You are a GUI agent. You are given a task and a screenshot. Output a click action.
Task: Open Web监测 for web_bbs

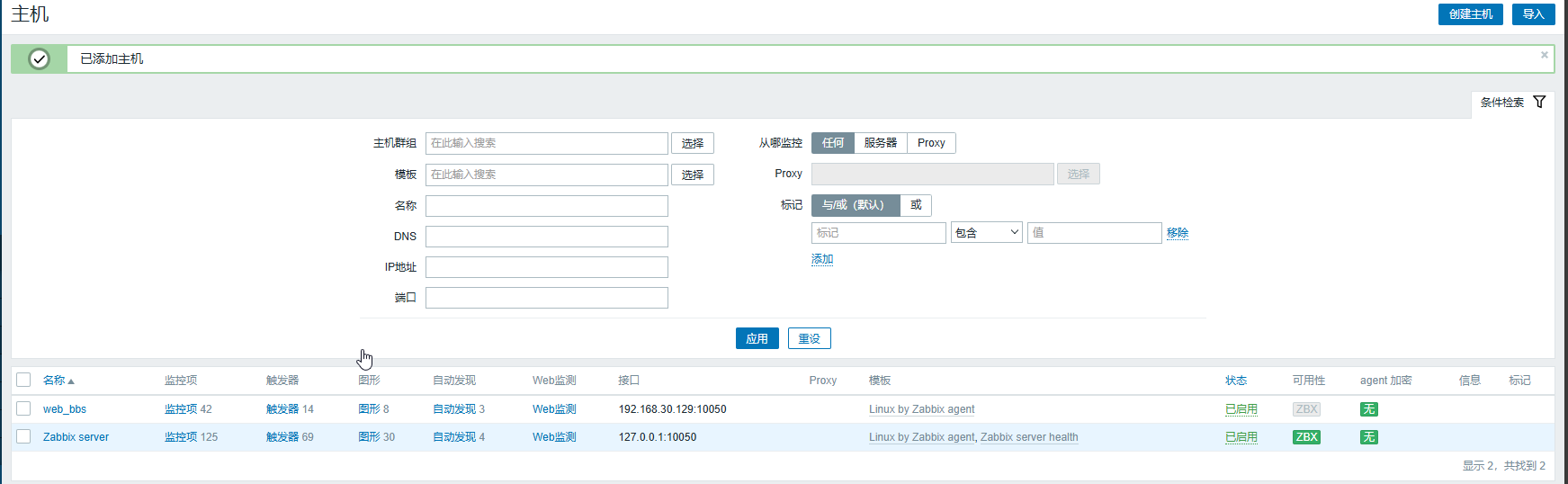tap(554, 409)
